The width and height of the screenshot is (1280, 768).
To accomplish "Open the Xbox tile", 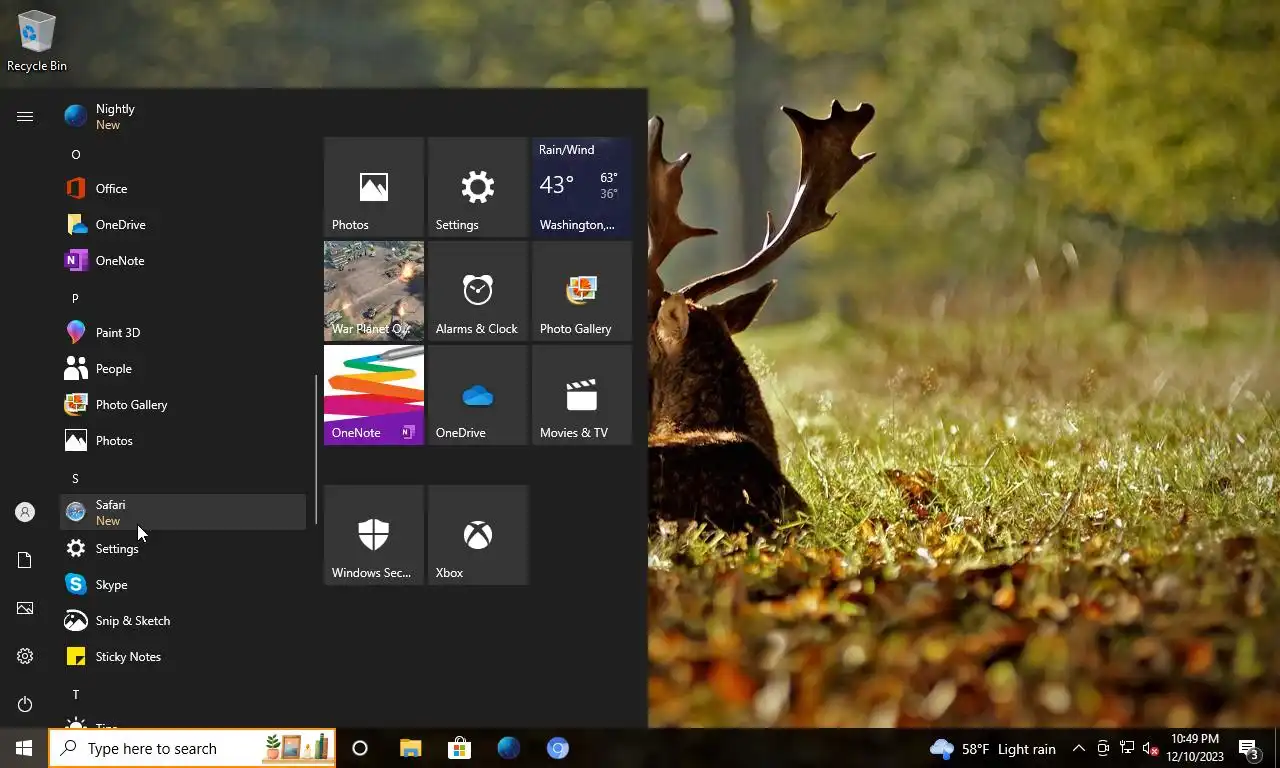I will coord(478,535).
